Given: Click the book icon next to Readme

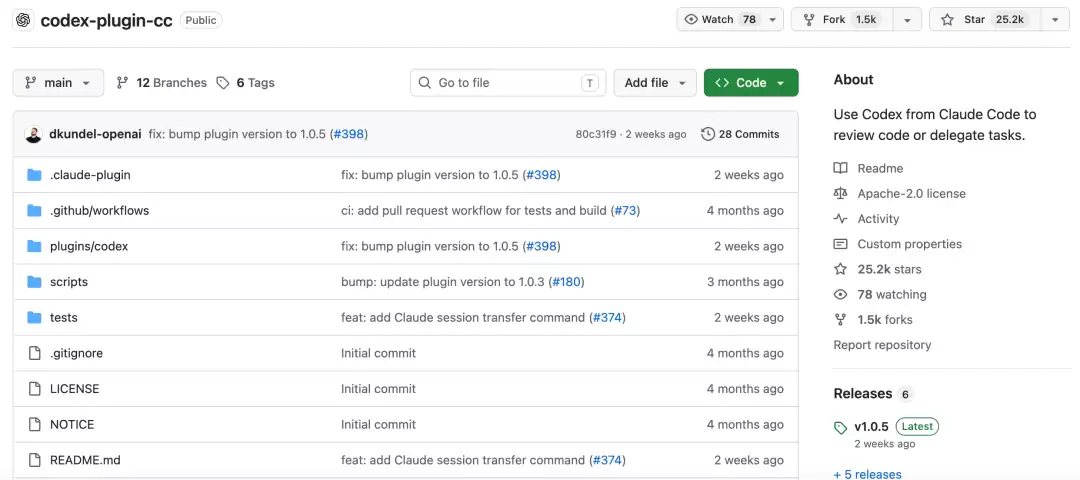Looking at the screenshot, I should click(x=840, y=168).
